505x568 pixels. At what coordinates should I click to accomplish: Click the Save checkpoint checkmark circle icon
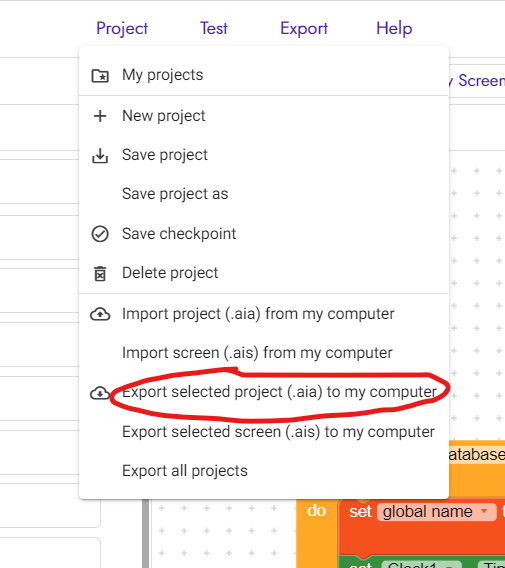[100, 234]
